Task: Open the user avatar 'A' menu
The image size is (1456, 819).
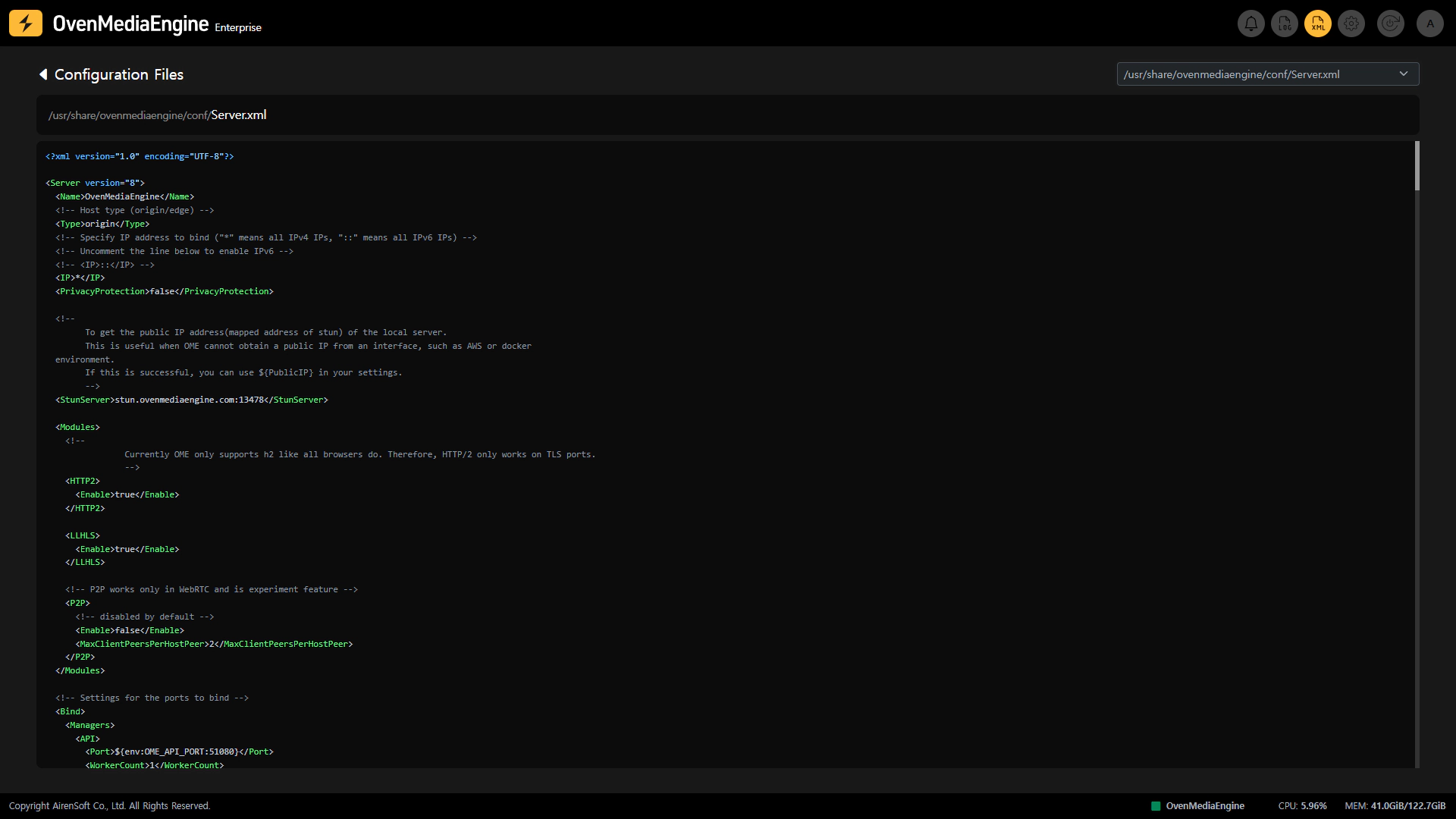Action: coord(1430,24)
